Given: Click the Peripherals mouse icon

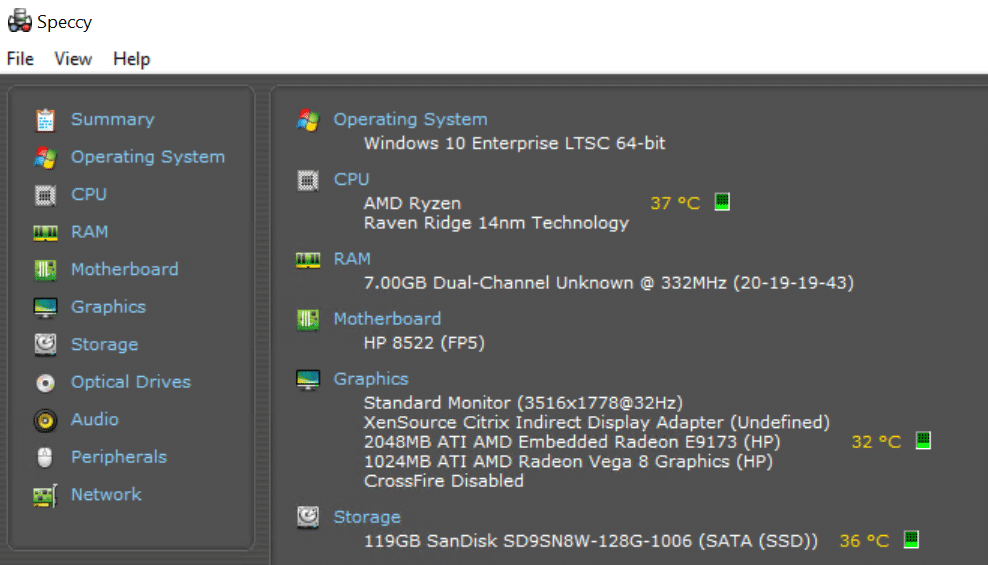Looking at the screenshot, I should pos(45,457).
